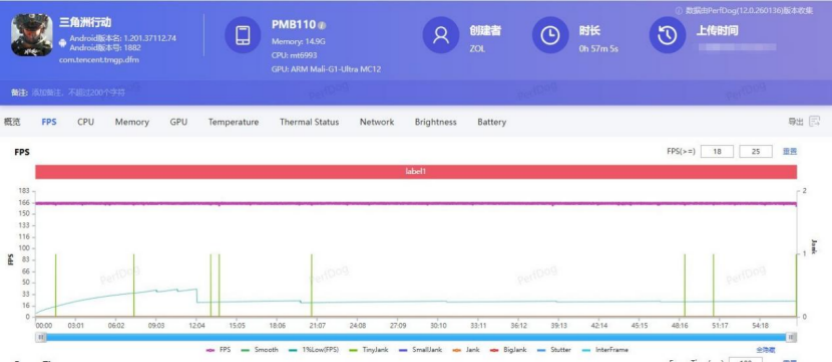
Task: Select the red label1 bar
Action: click(x=416, y=171)
